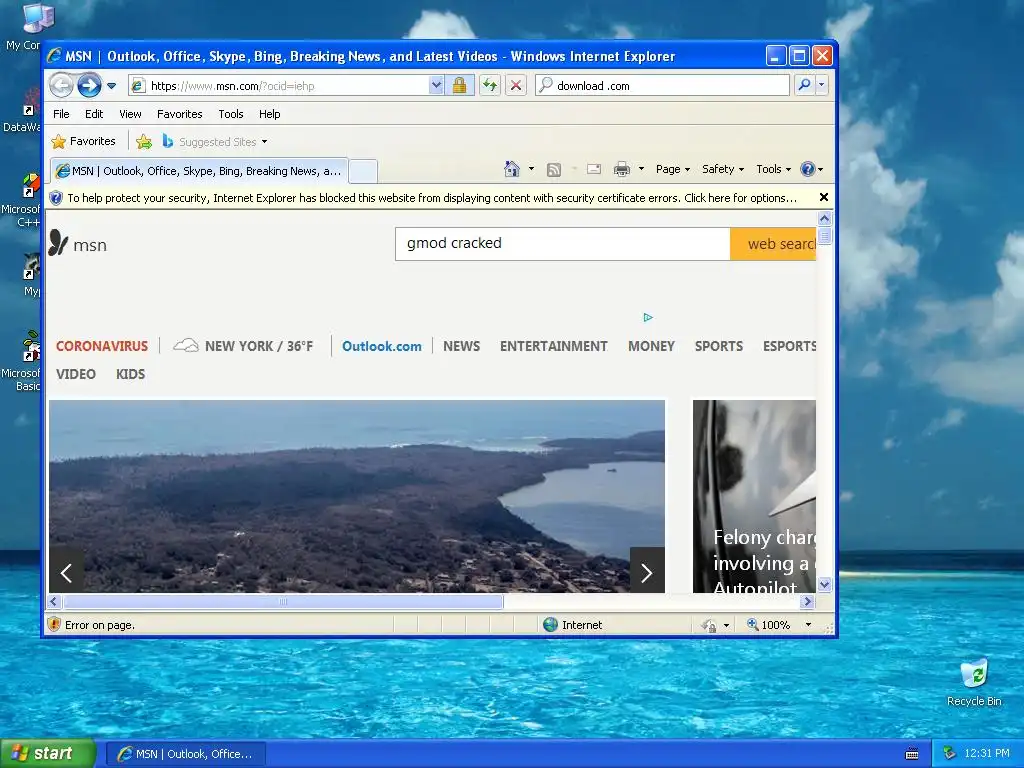Viewport: 1024px width, 768px height.
Task: Open the CORONAVIRUS link
Action: (x=102, y=346)
